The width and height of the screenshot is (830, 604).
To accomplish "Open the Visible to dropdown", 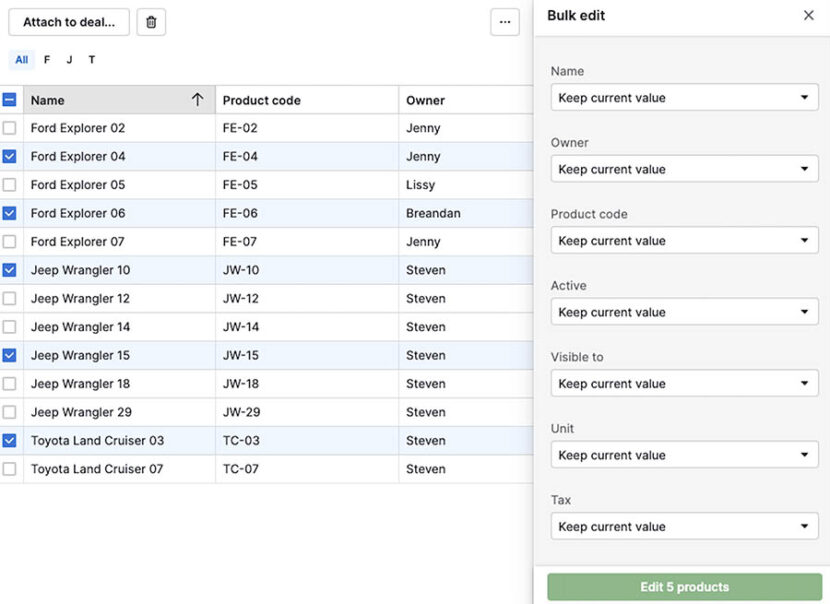I will coord(683,383).
